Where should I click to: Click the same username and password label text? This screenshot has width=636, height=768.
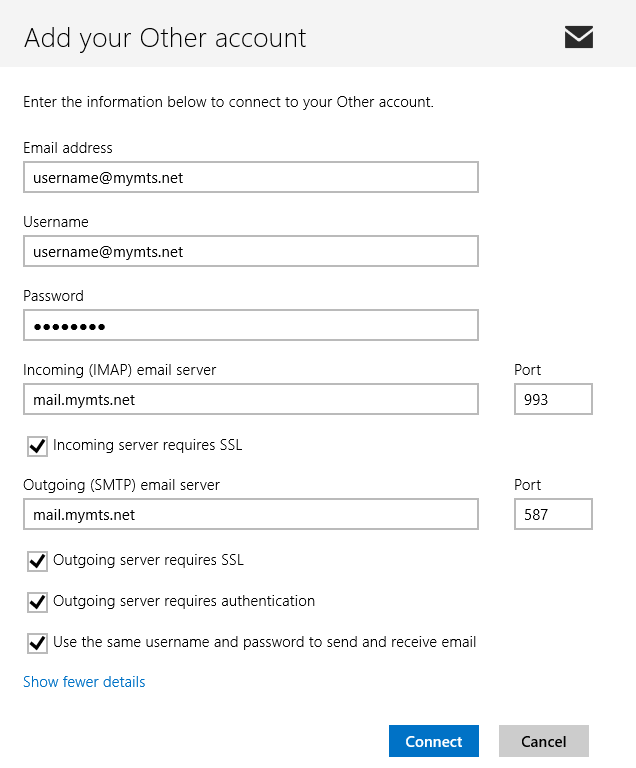click(265, 642)
